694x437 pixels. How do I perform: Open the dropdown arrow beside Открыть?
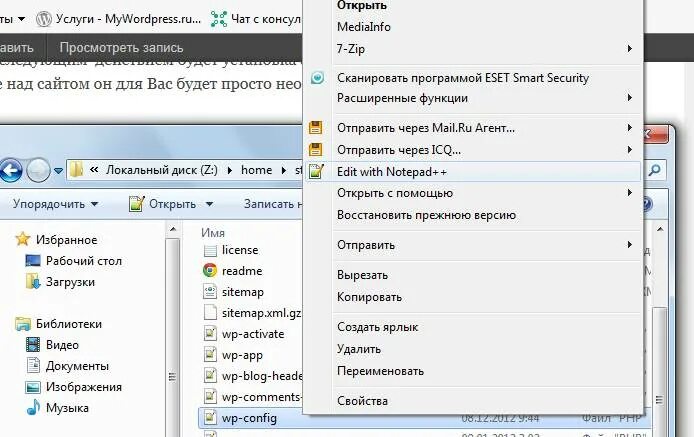(209, 204)
